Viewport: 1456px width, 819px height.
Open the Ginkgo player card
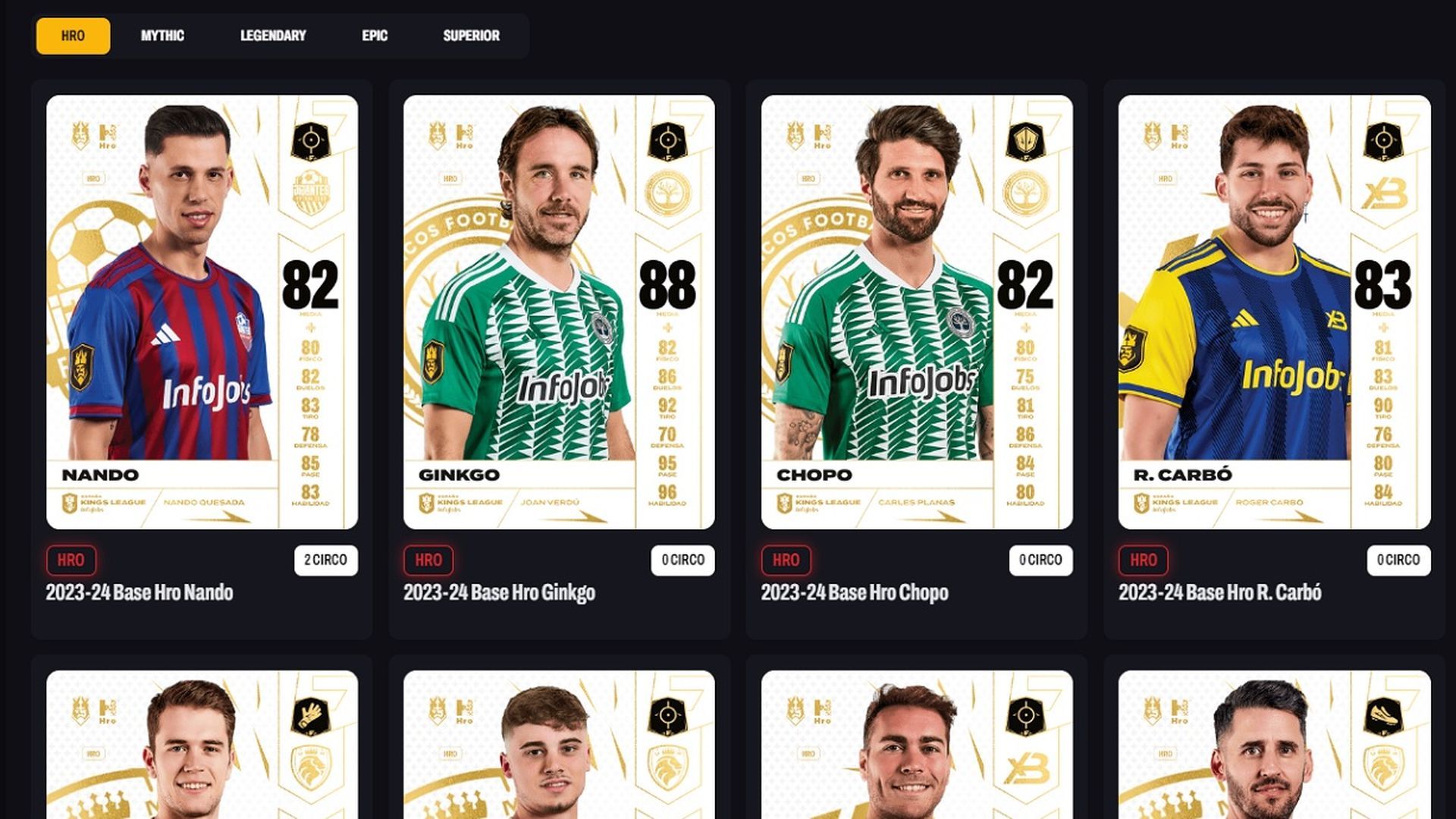(x=559, y=312)
